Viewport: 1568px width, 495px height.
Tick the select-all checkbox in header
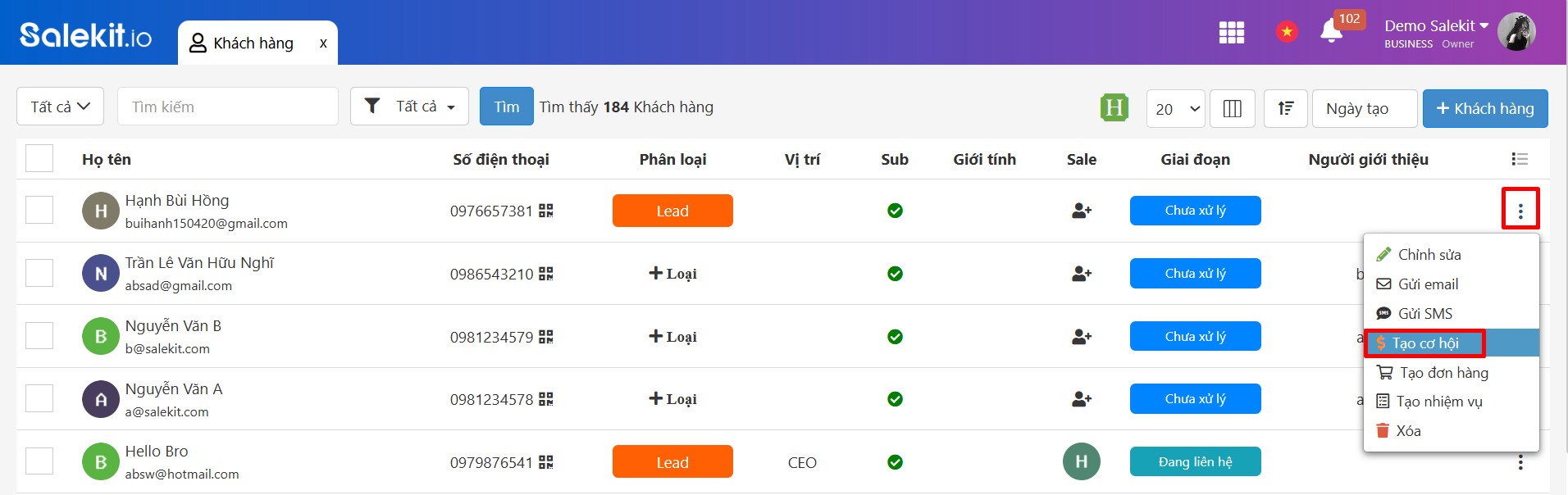pos(39,159)
